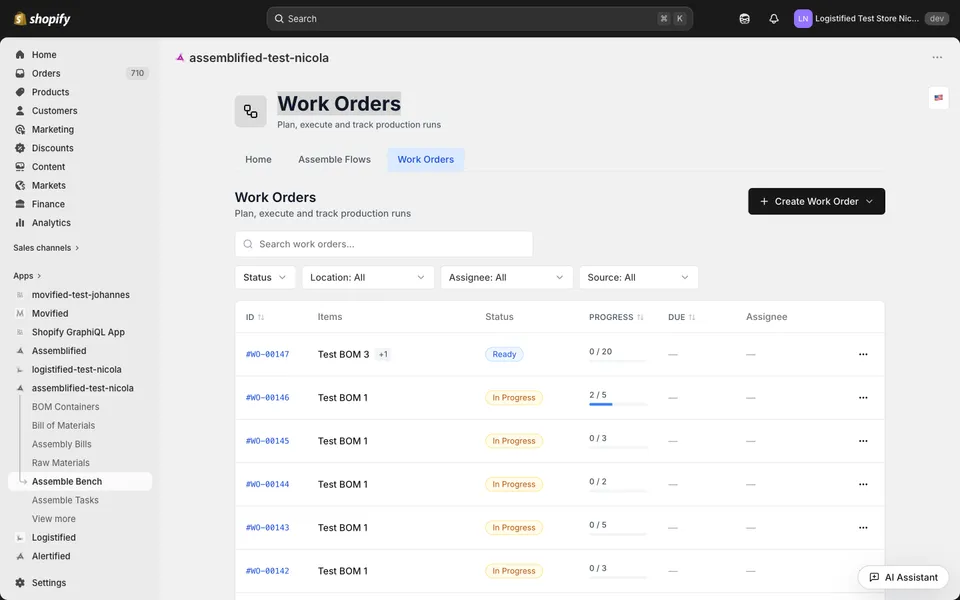Screen dimensions: 960x600
Task: Open work order #WO-00145 link
Action: 268,441
